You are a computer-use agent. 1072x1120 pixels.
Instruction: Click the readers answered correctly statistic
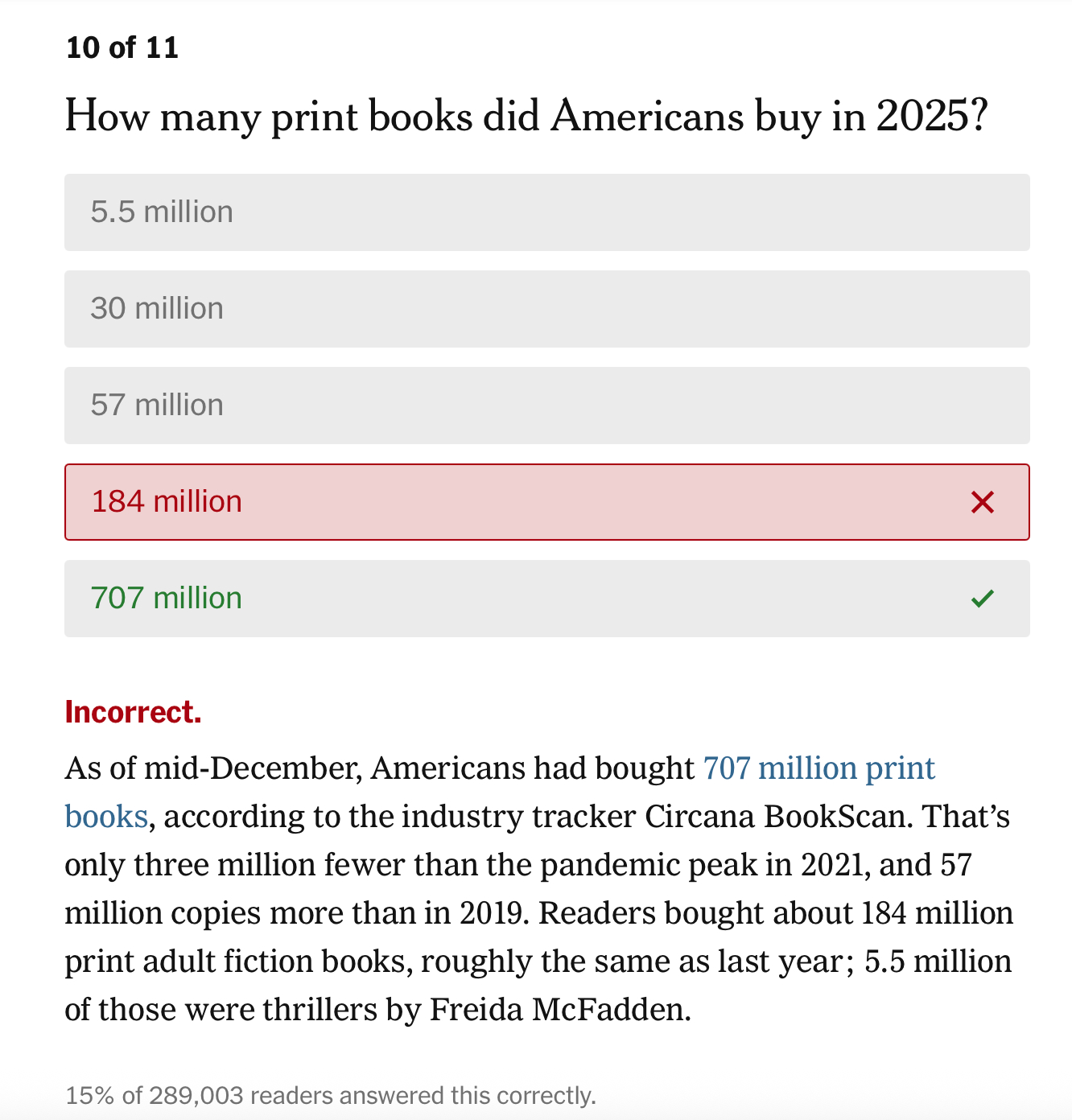tap(330, 1095)
